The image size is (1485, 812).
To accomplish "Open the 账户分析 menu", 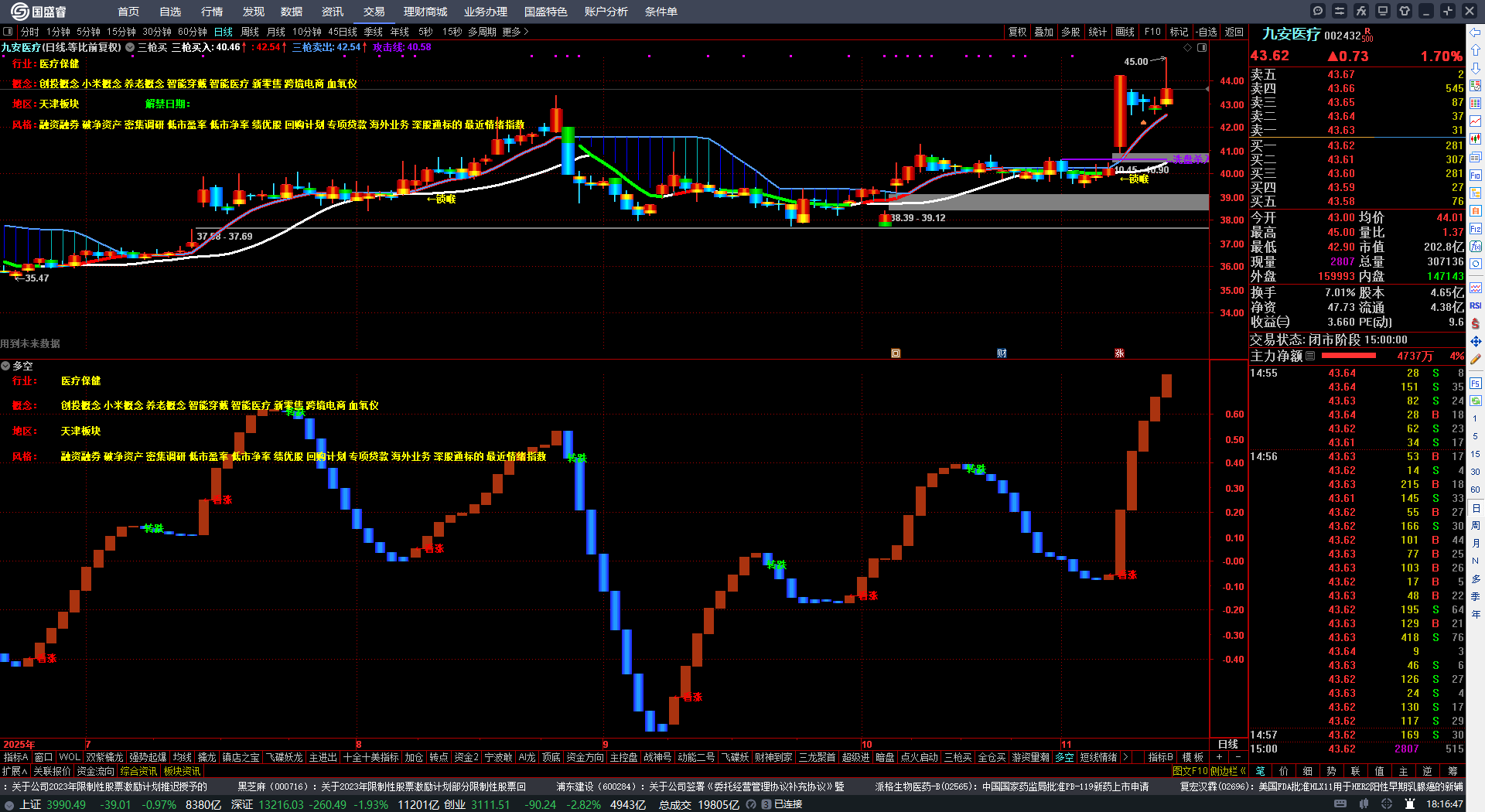I will pos(606,12).
